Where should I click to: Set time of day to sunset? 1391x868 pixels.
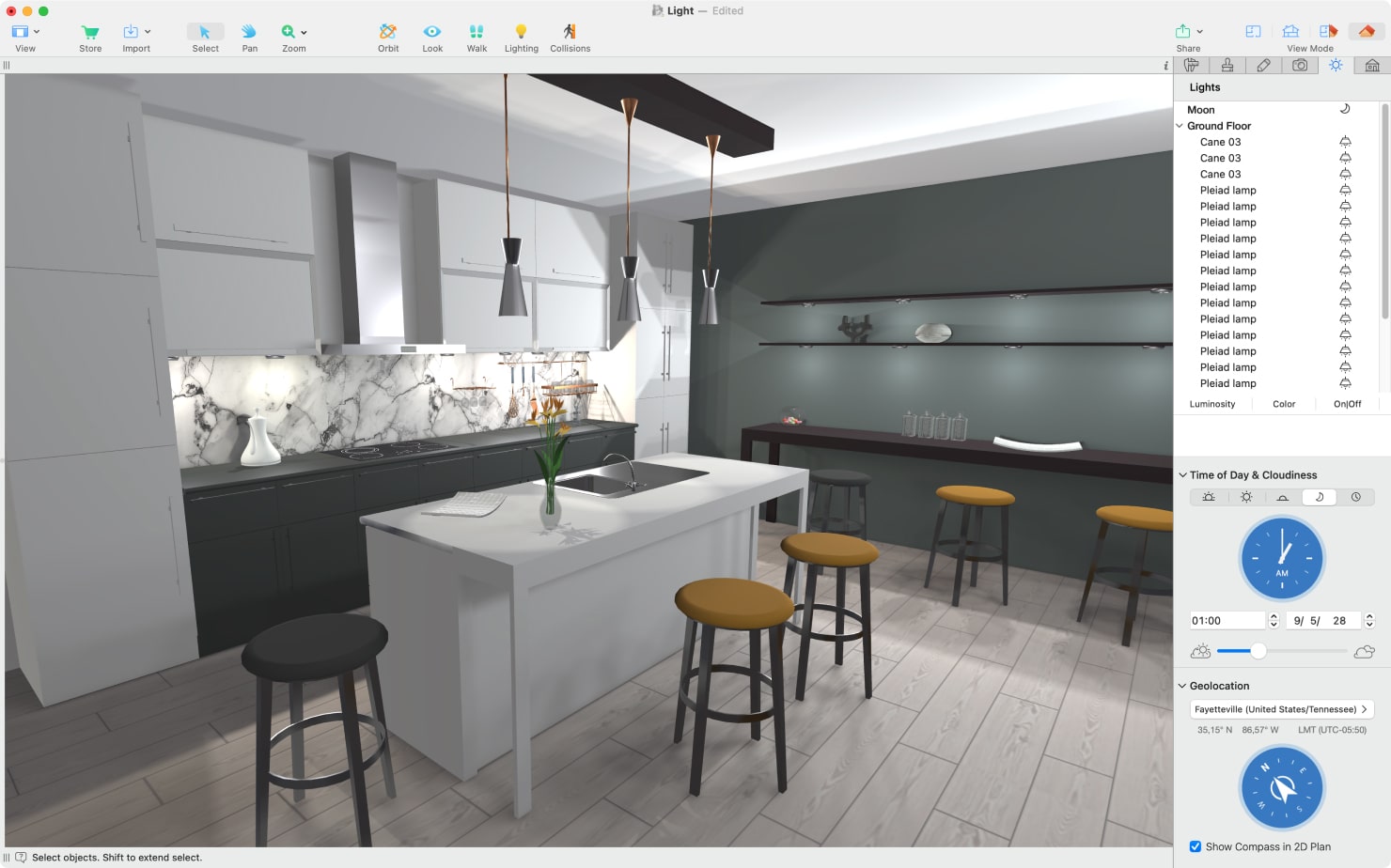[1282, 497]
